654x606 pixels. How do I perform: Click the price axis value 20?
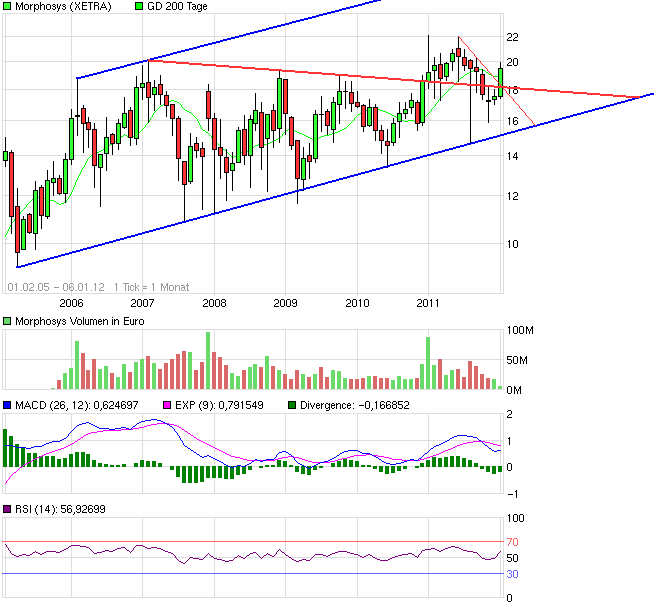click(x=513, y=62)
